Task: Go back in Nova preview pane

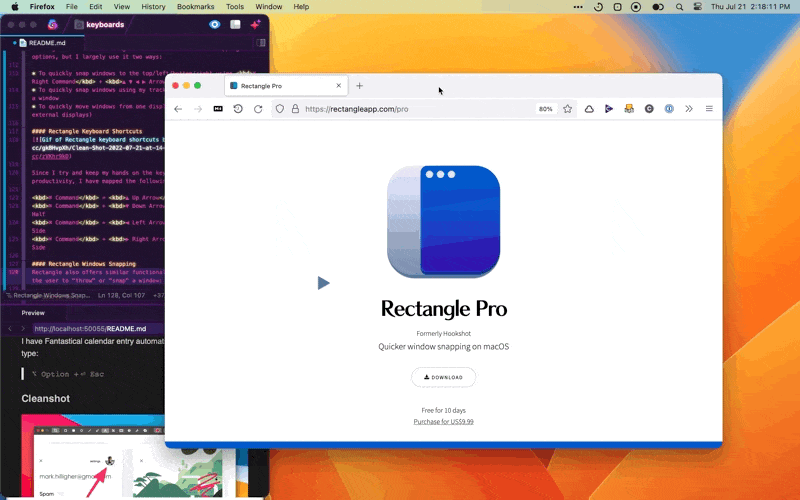Action: click(10, 329)
